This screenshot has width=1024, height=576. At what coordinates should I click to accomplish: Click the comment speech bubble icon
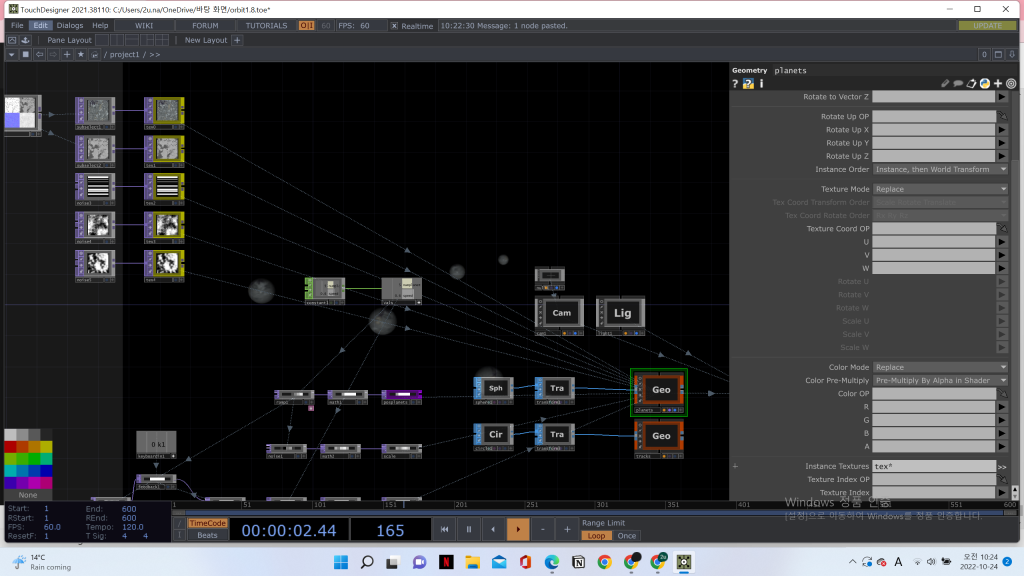click(958, 84)
